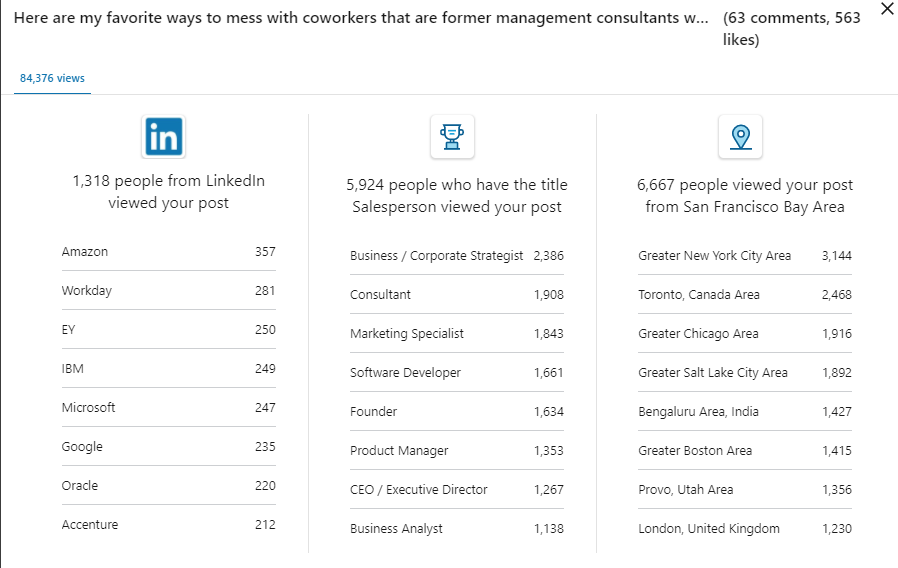Click the Amazon company row
Image resolution: width=898 pixels, height=568 pixels.
click(168, 252)
